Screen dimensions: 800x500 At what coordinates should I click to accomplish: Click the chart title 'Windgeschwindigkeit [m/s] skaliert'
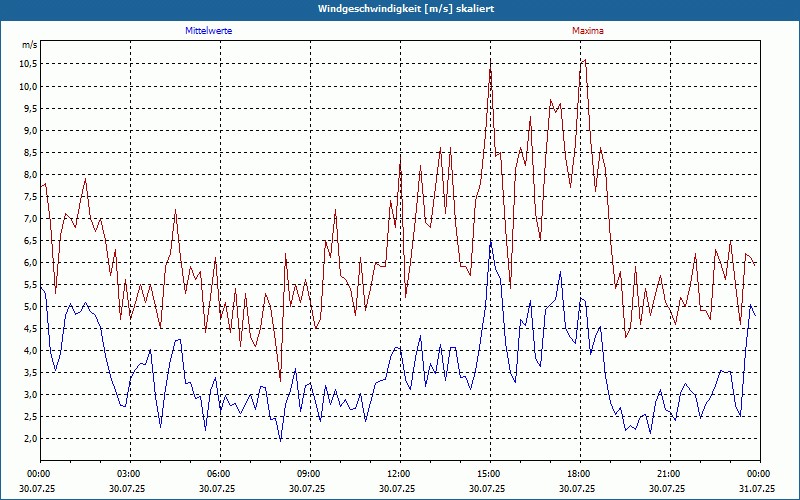(x=406, y=9)
